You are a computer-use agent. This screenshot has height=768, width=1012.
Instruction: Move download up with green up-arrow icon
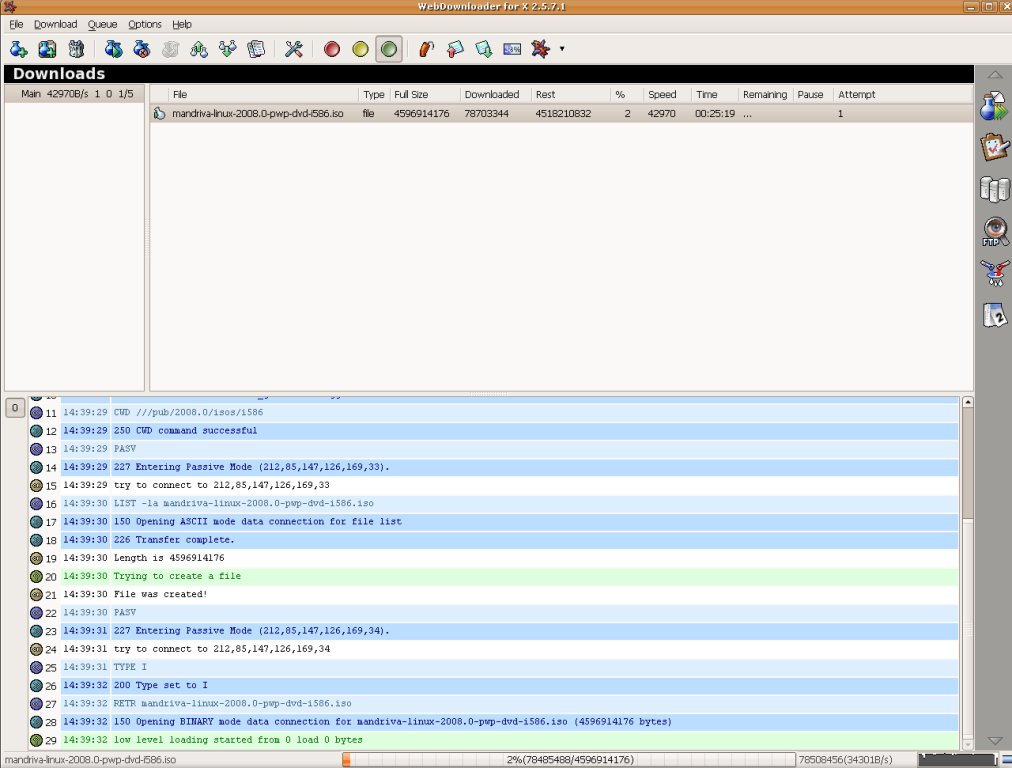[199, 49]
